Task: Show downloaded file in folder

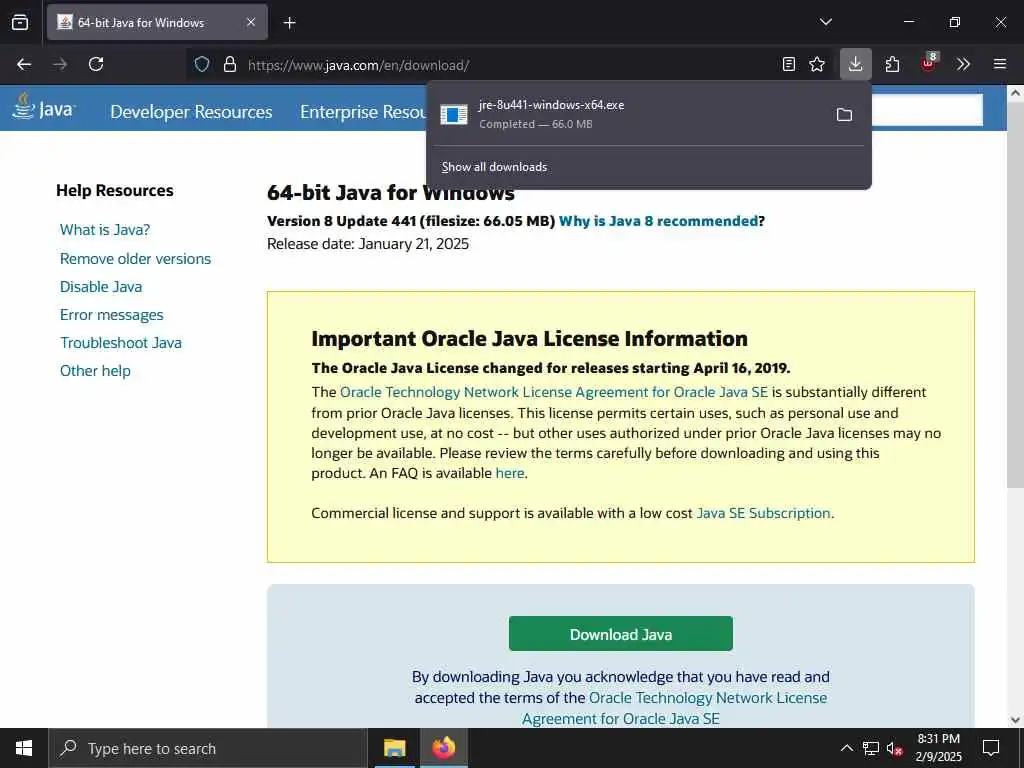Action: [x=844, y=115]
